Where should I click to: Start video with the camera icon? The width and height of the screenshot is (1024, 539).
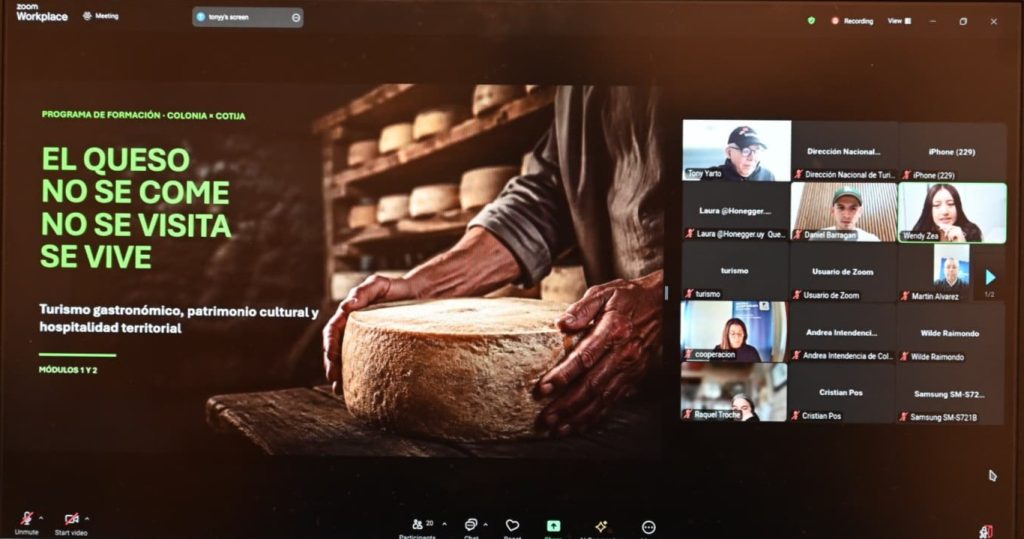pyautogui.click(x=71, y=519)
